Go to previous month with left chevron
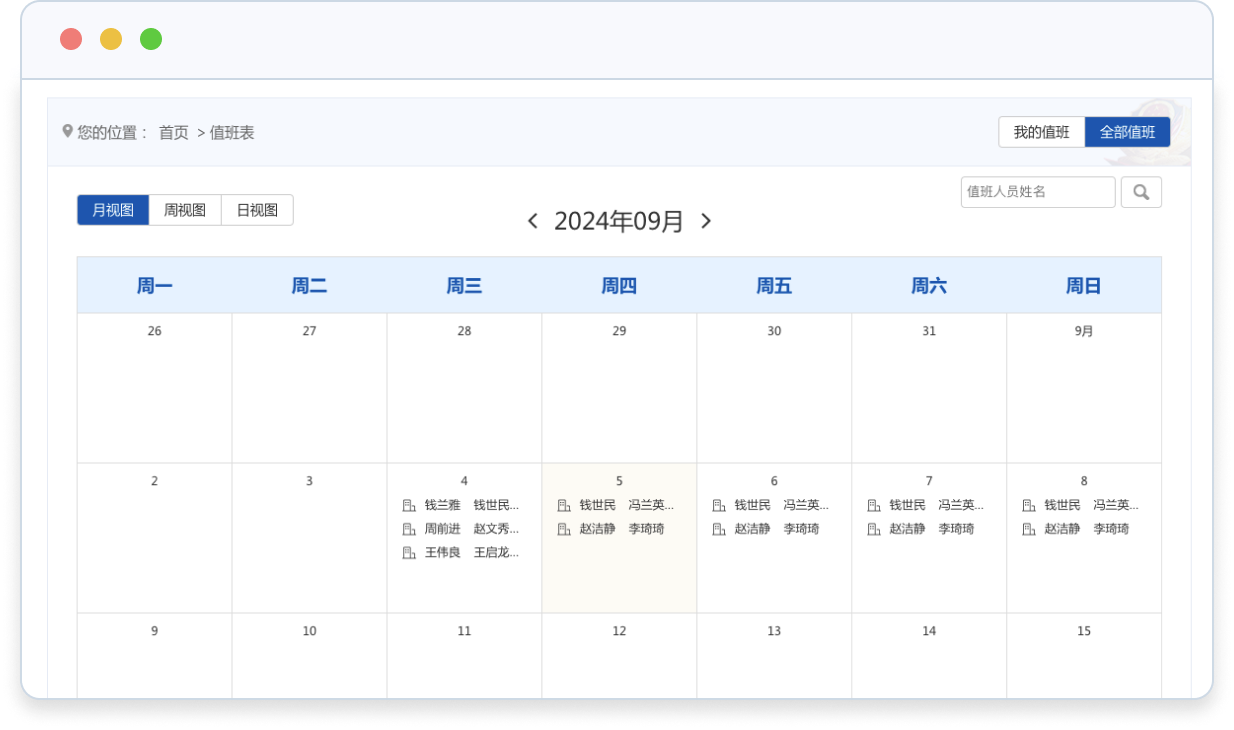Screen dimensions: 1234x730 533,221
